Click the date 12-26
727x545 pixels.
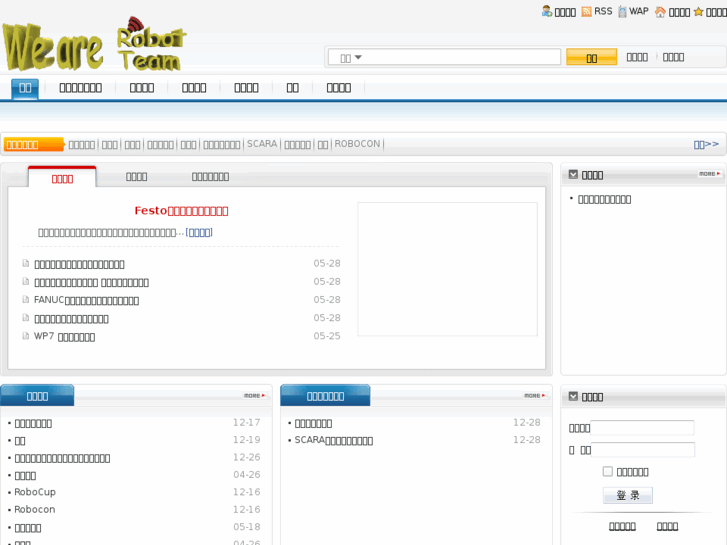[247, 457]
